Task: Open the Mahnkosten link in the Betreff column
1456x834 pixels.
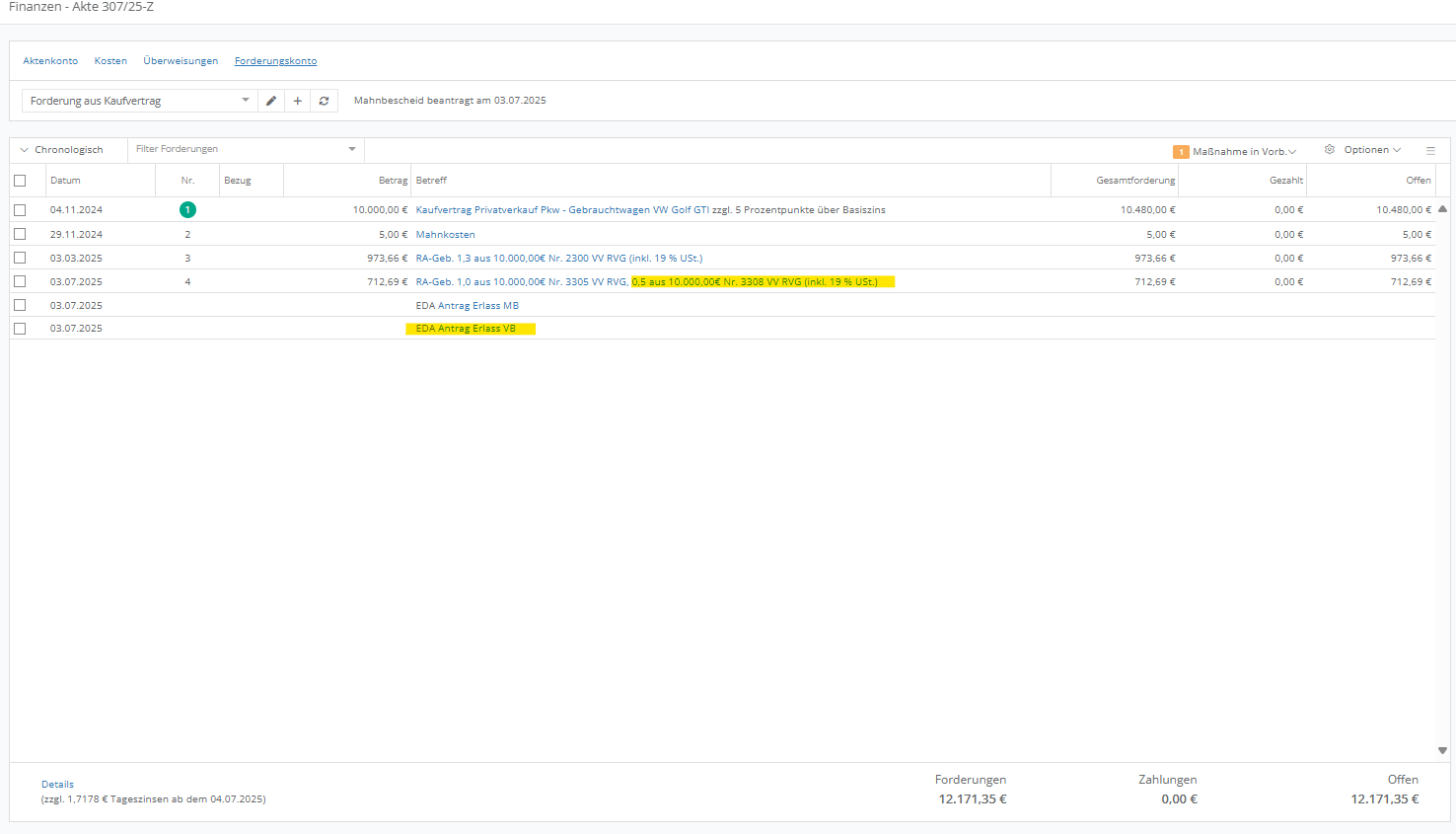Action: 445,235
